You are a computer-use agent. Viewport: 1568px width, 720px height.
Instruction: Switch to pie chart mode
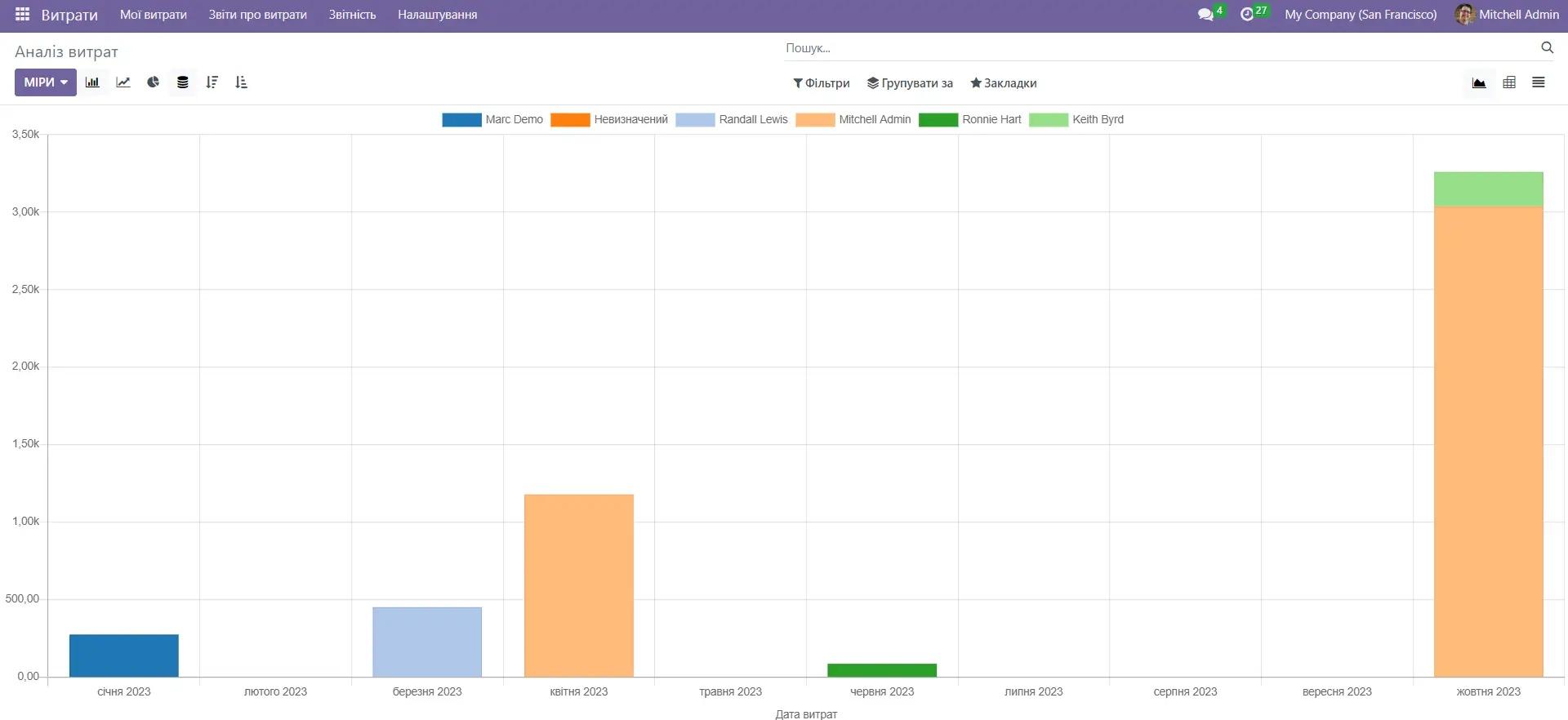click(153, 82)
